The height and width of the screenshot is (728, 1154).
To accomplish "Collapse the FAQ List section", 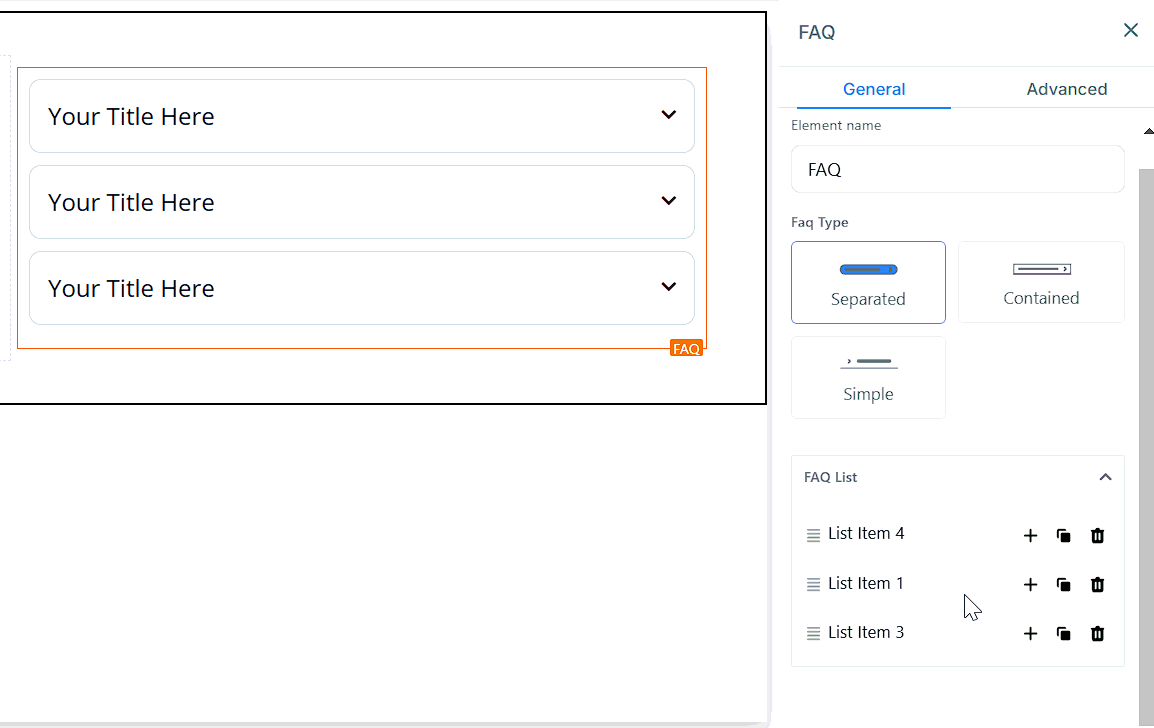I will tap(1105, 477).
